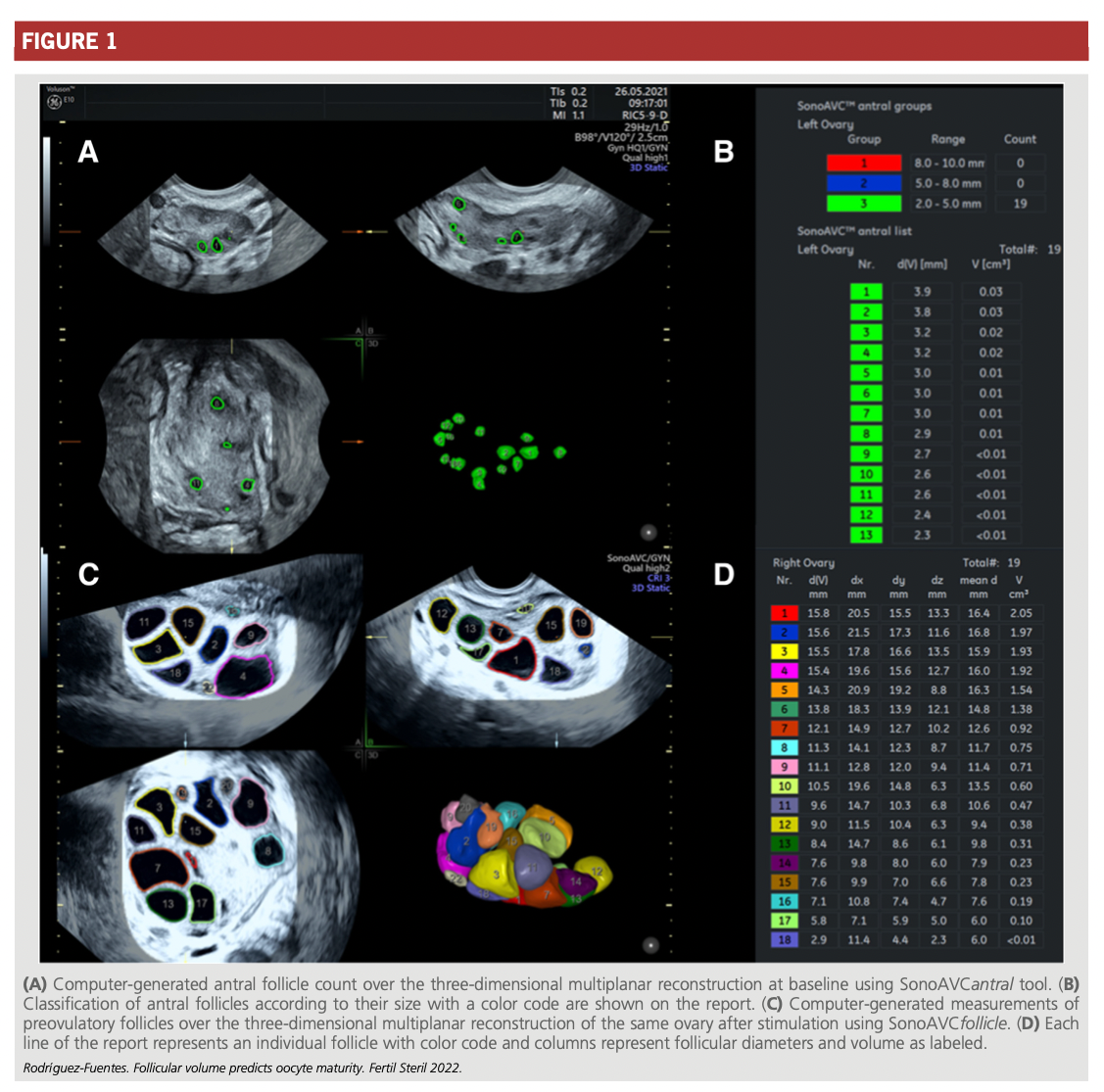
Task: Click the pink-outlined follicle labeled 4
Action: 244,676
